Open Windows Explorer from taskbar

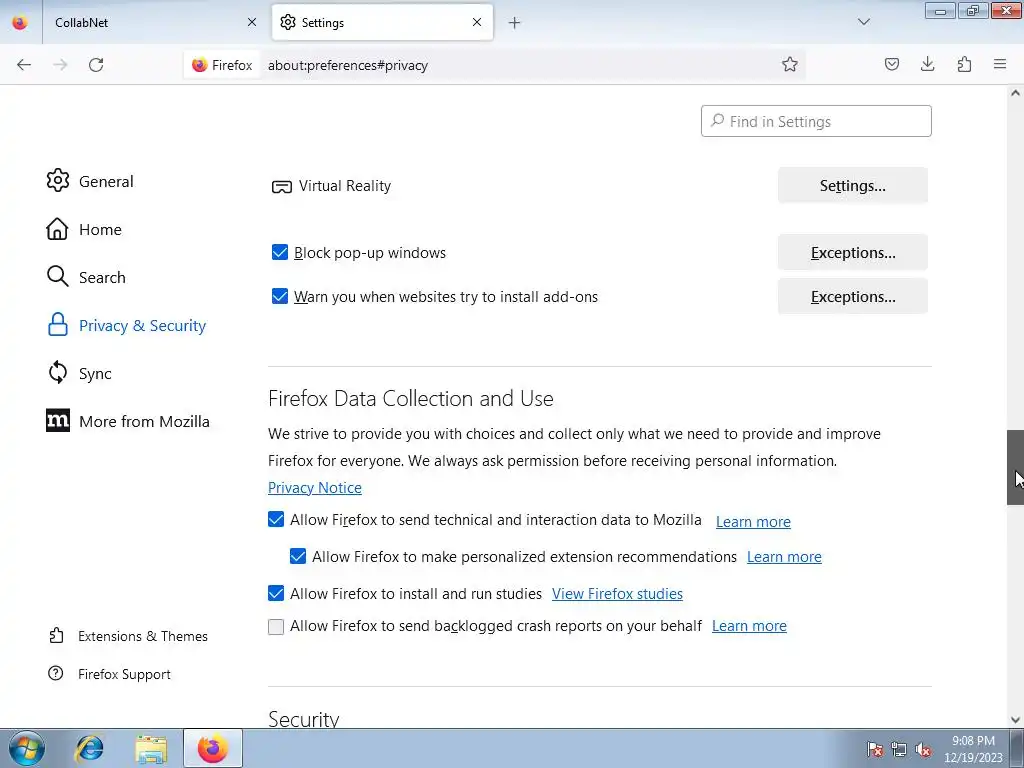151,748
